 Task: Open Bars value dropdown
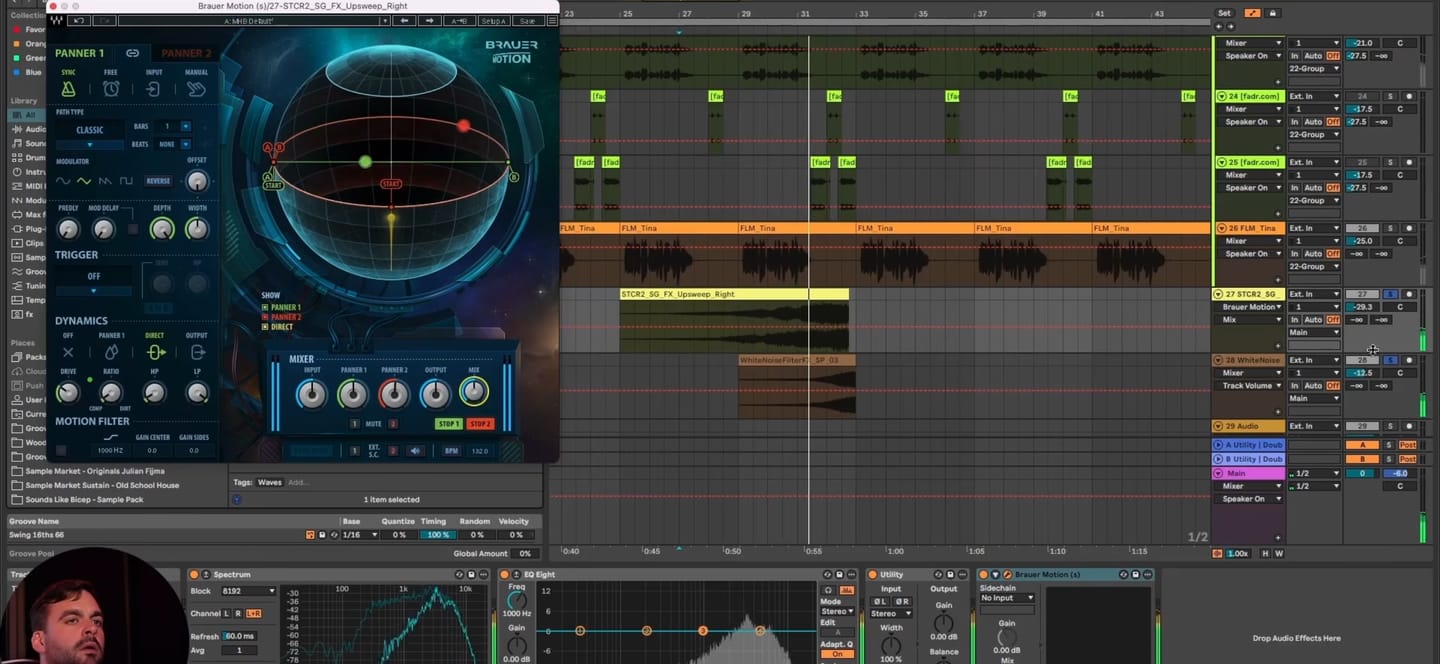point(186,126)
